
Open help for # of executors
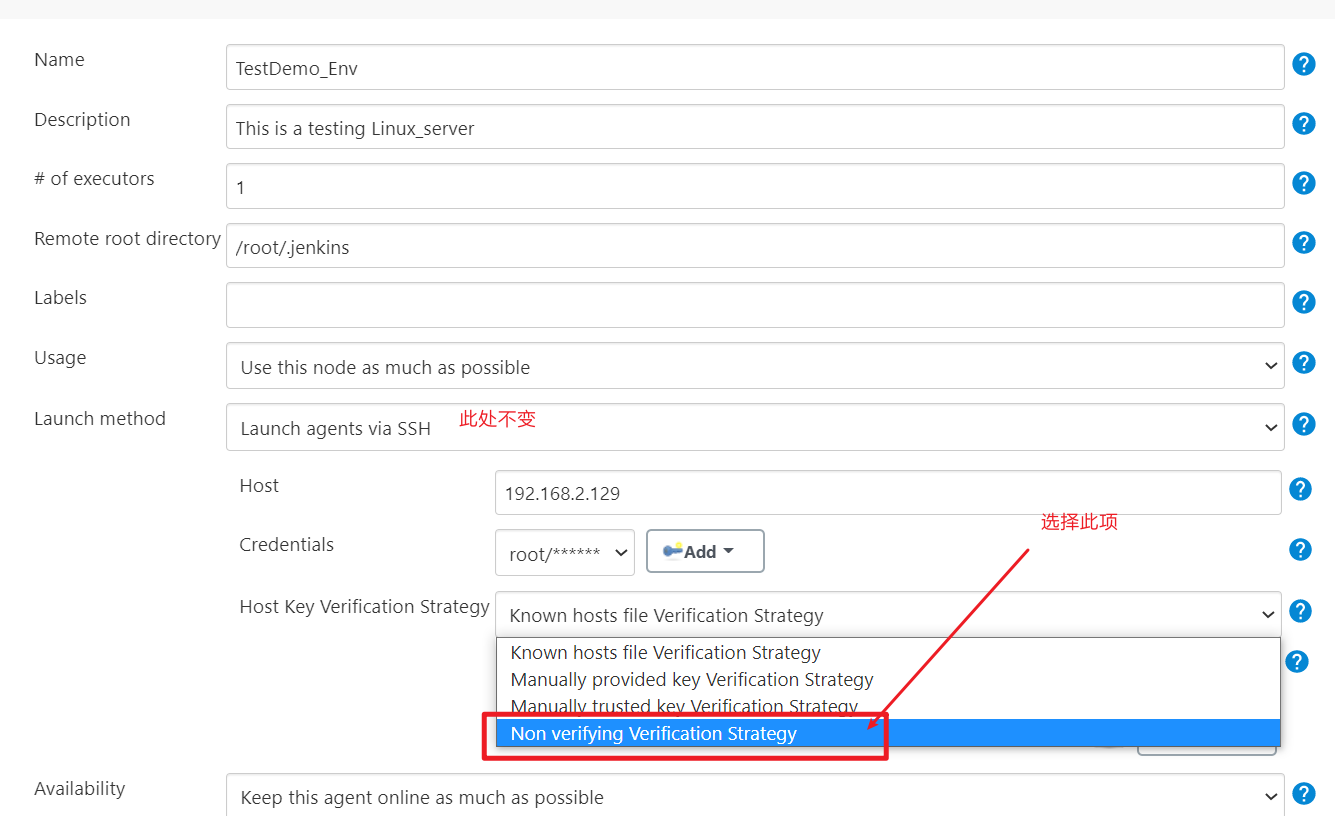coord(1303,183)
